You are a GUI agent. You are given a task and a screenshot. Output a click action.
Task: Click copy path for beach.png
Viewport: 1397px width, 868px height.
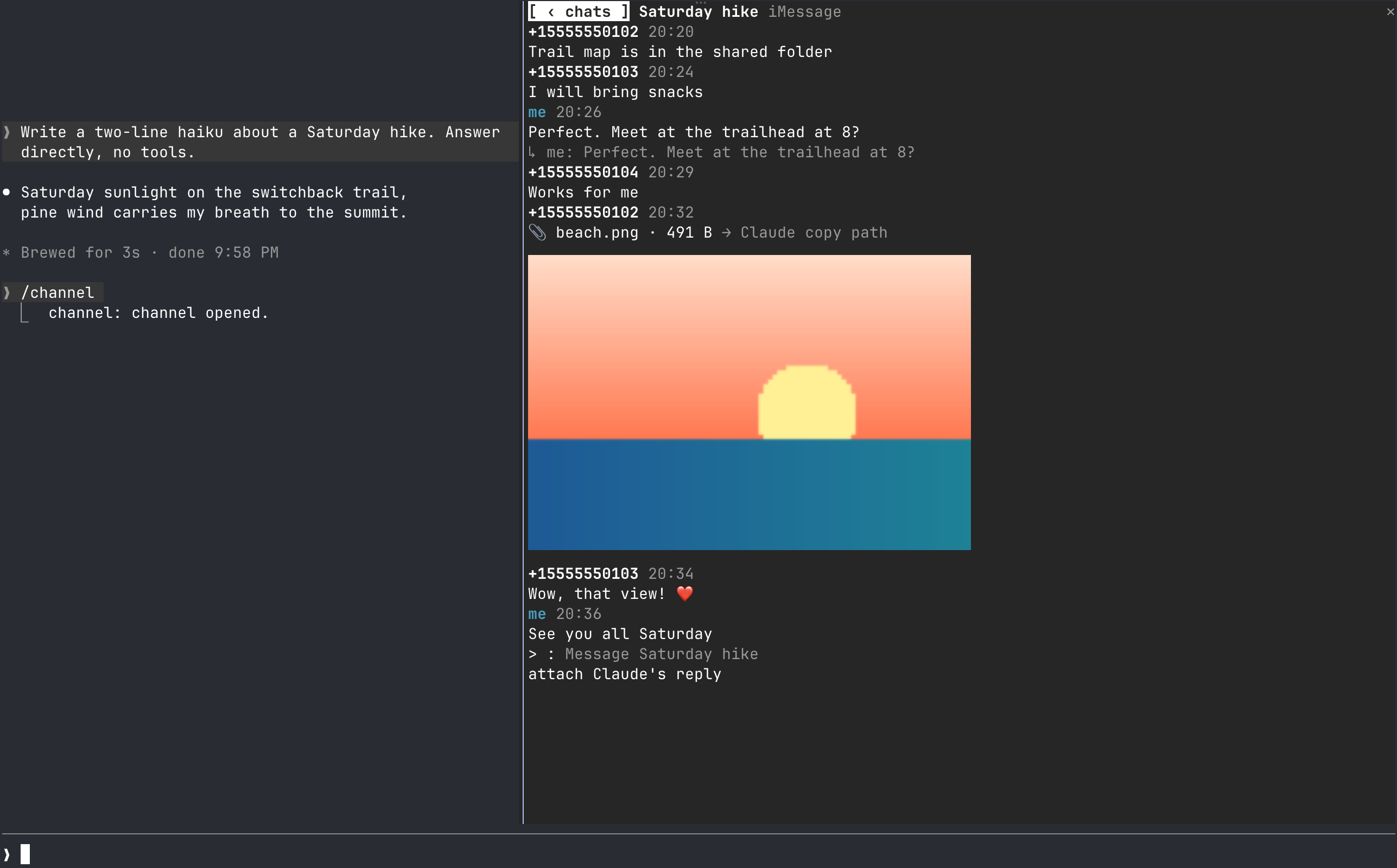(846, 233)
